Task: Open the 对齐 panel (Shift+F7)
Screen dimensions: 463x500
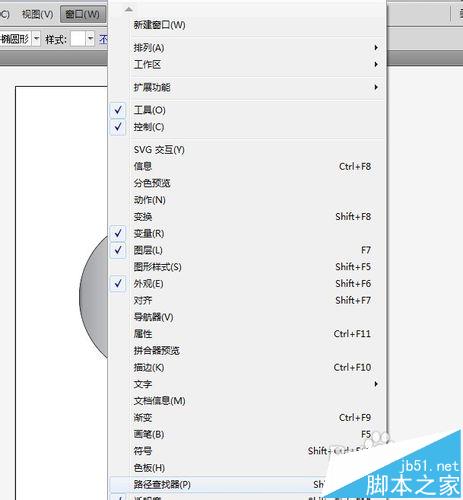Action: (x=247, y=300)
